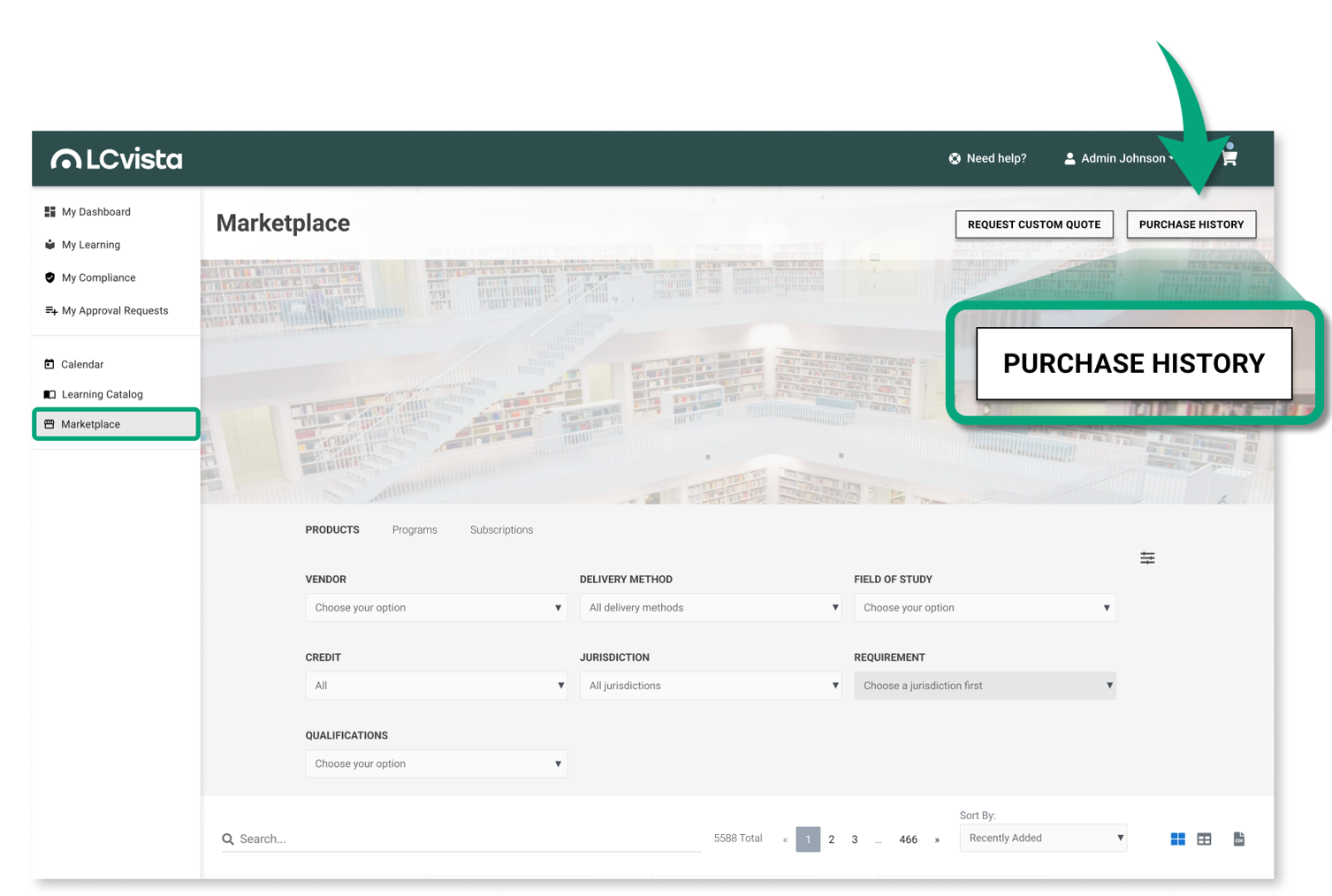Open Learning Catalog in sidebar
1332x896 pixels.
(102, 394)
